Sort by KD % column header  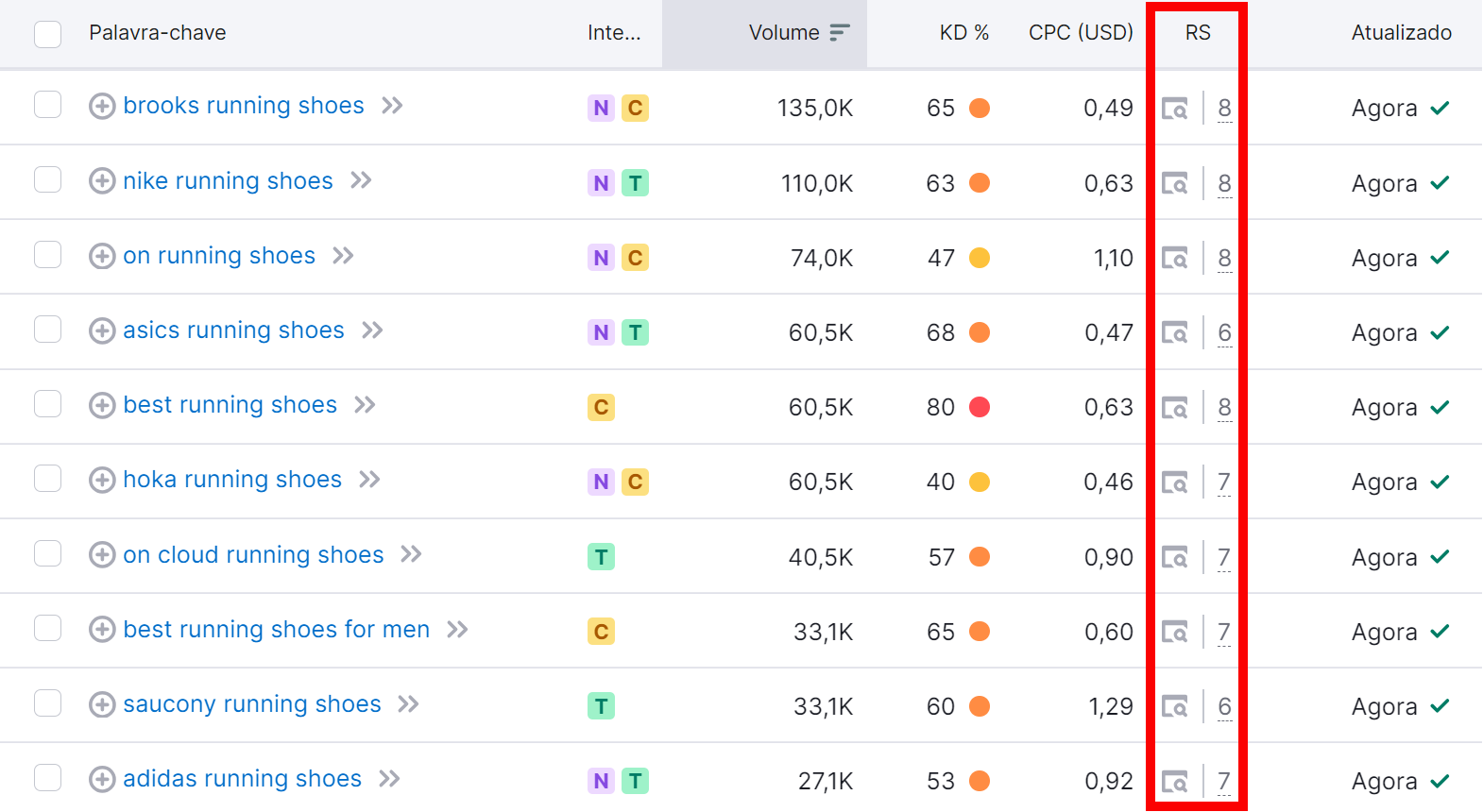click(x=963, y=33)
